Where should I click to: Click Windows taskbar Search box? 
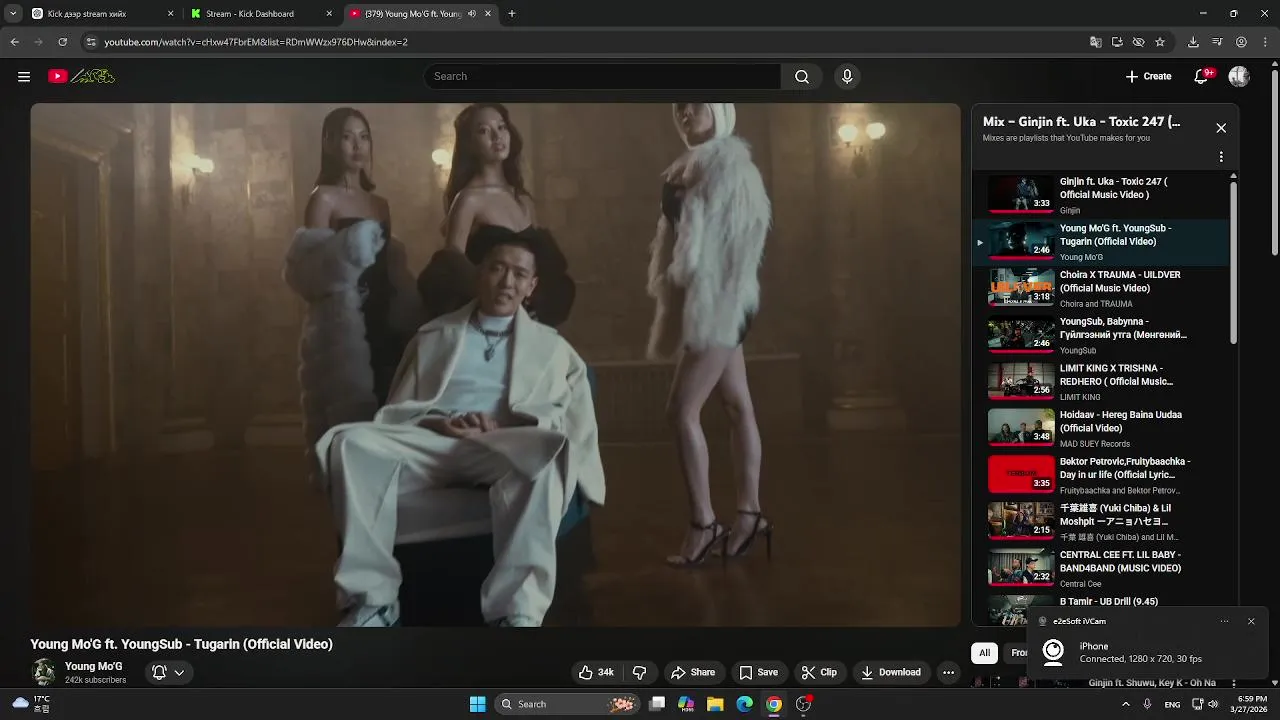click(567, 704)
